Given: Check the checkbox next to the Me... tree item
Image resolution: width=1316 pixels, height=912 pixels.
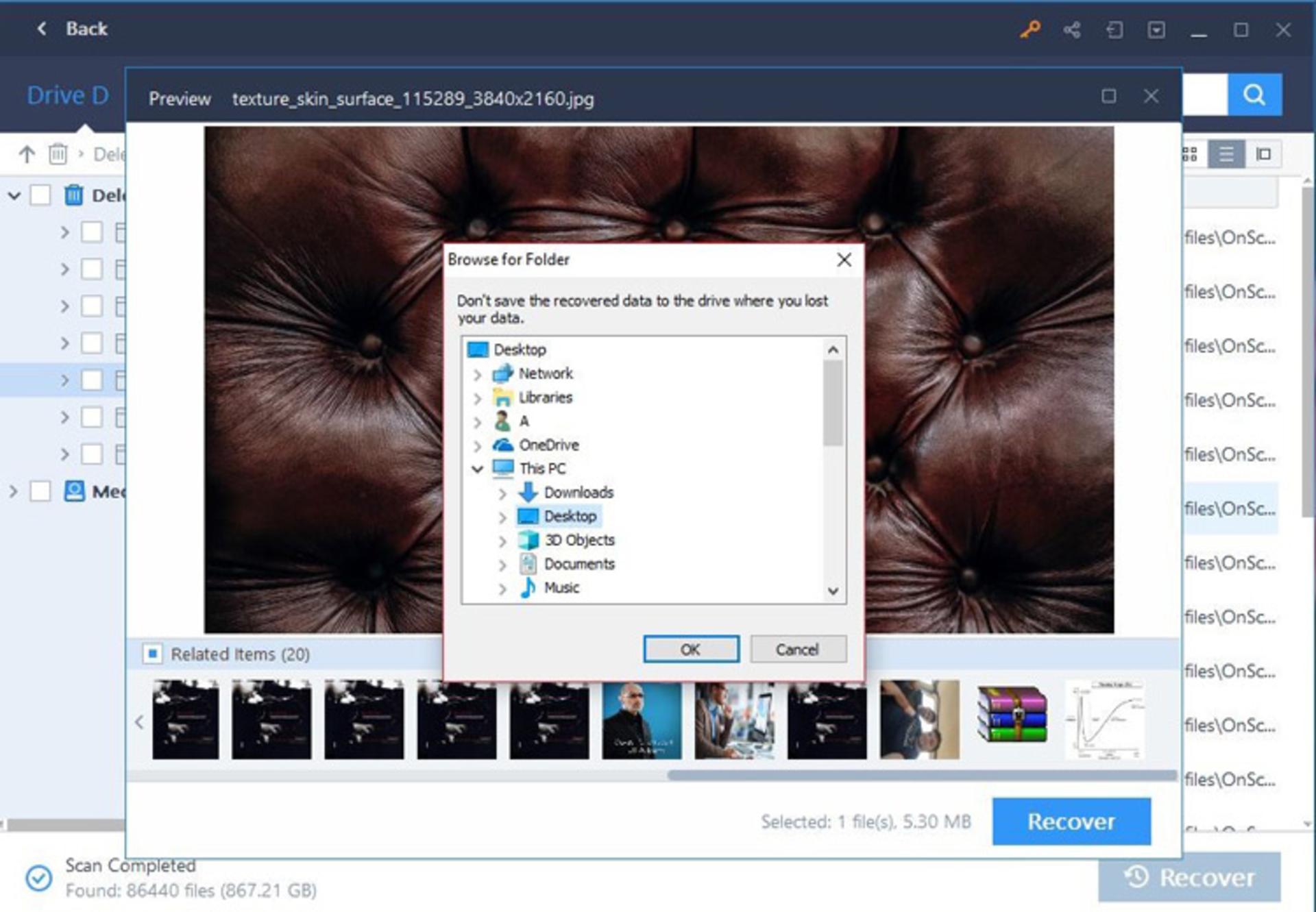Looking at the screenshot, I should coord(40,491).
